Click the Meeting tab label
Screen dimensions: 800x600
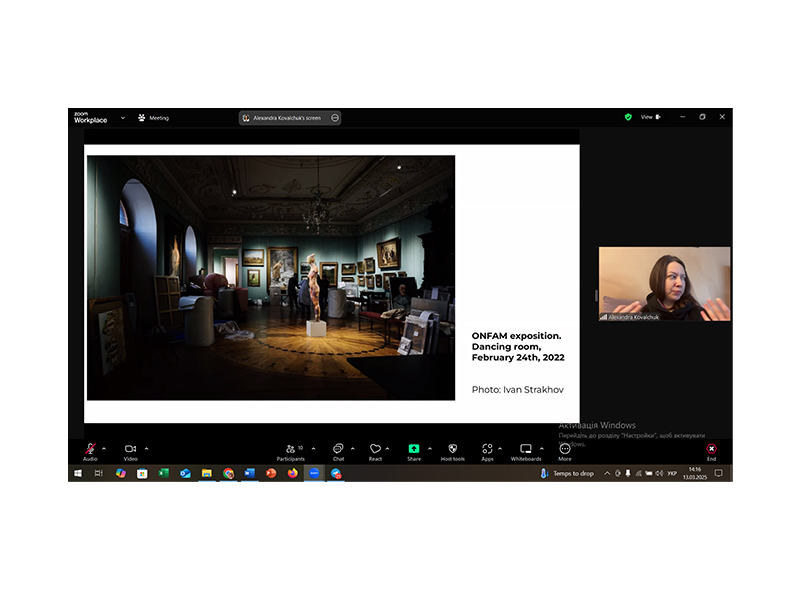click(x=158, y=118)
